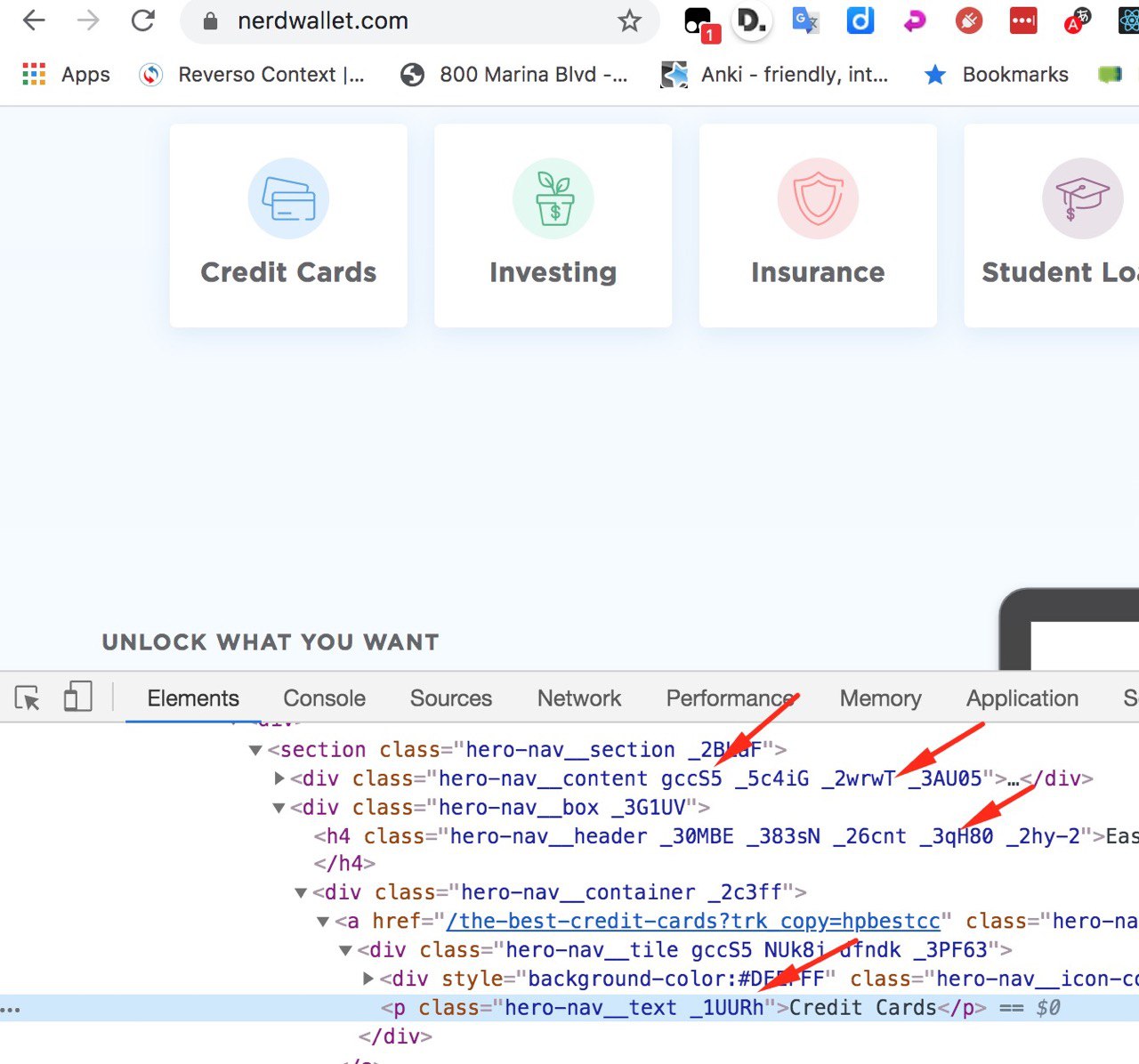Open the black D. extension
Screen dimensions: 1139x1064
(752, 21)
